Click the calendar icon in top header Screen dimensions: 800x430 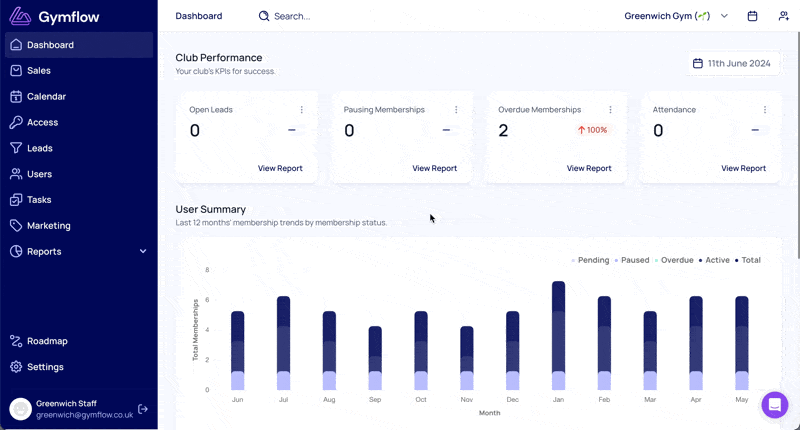point(753,16)
